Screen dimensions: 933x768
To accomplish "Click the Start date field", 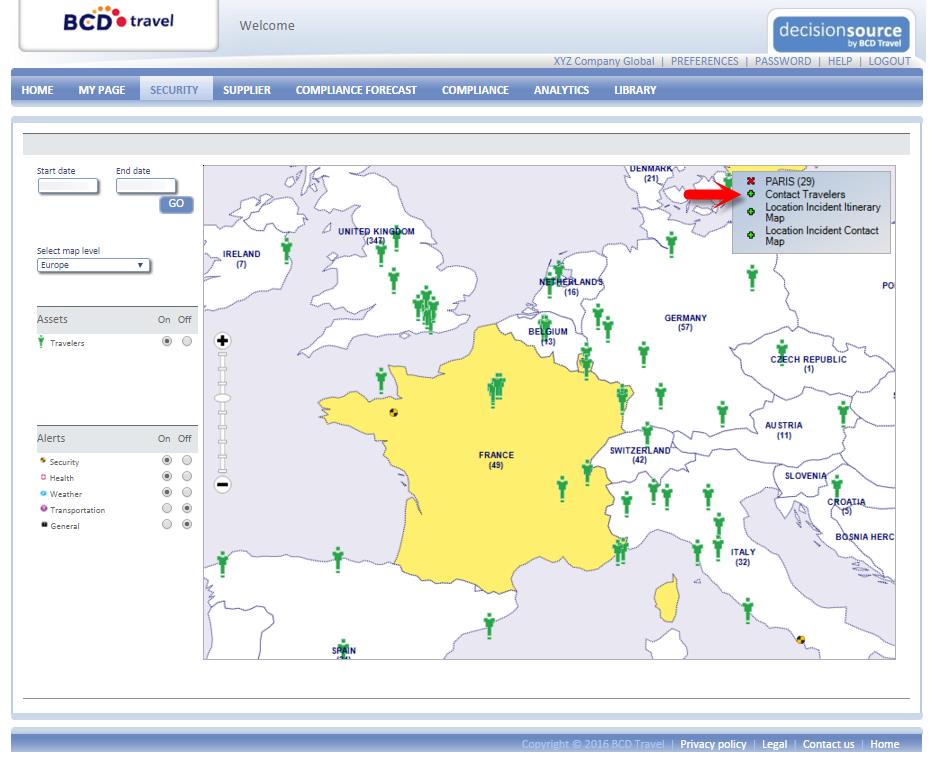I will coord(68,186).
